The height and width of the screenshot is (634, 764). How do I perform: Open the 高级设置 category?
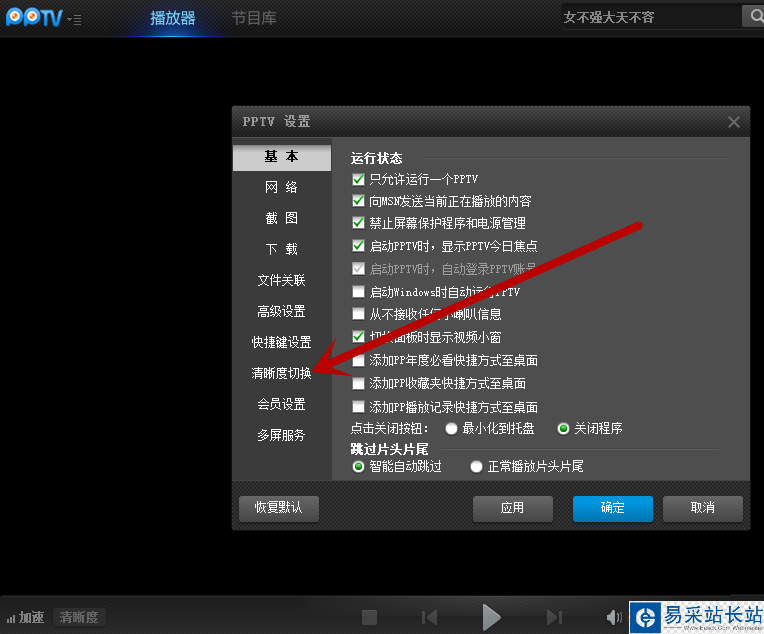click(x=282, y=311)
